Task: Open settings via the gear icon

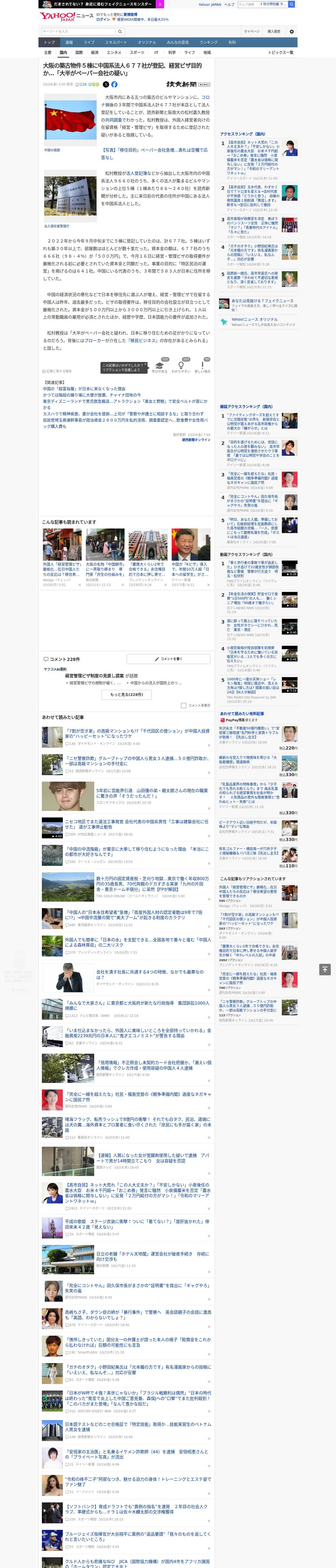Action: [x=292, y=31]
